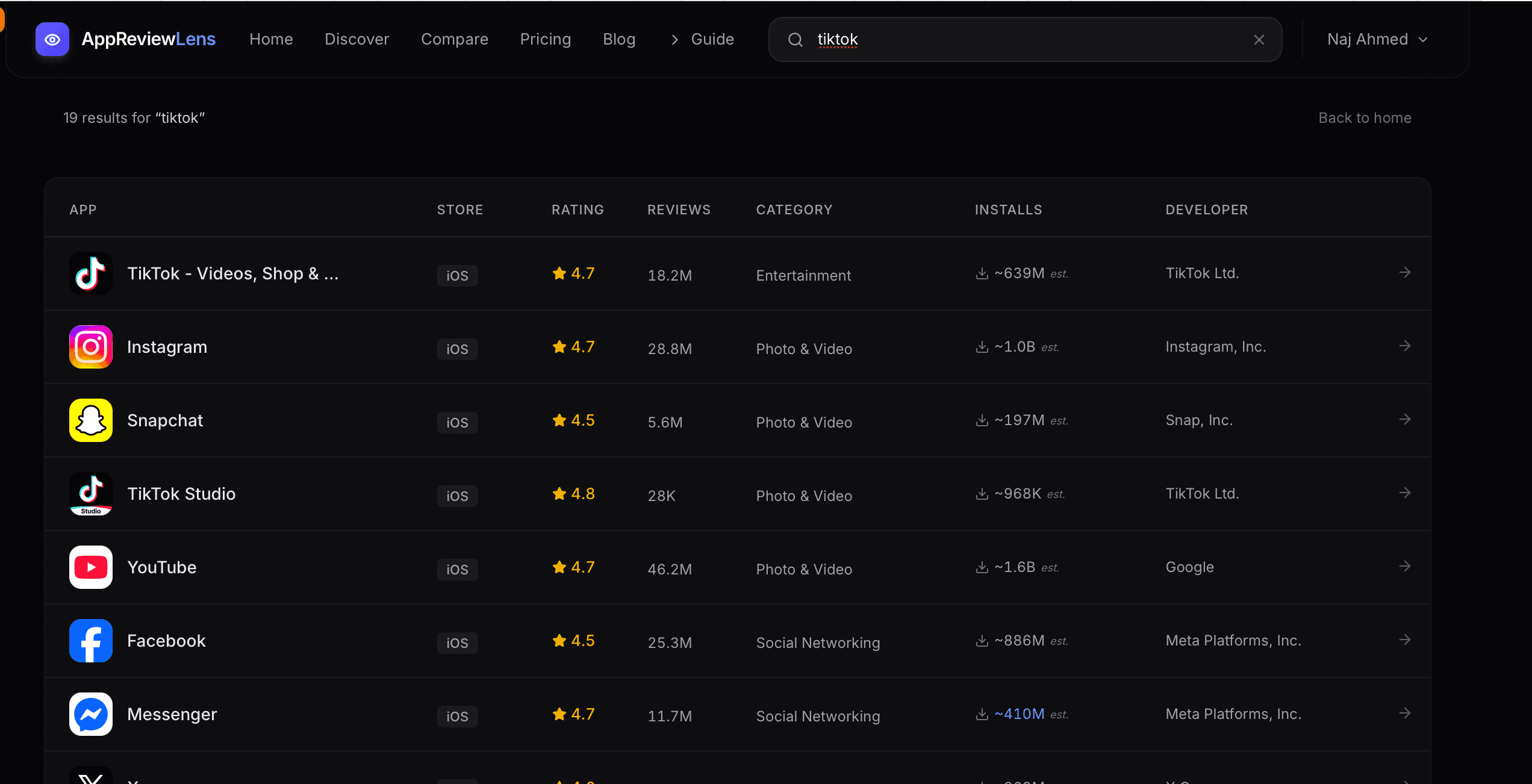Open the TikTok app icon
The width and height of the screenshot is (1532, 784).
point(90,273)
